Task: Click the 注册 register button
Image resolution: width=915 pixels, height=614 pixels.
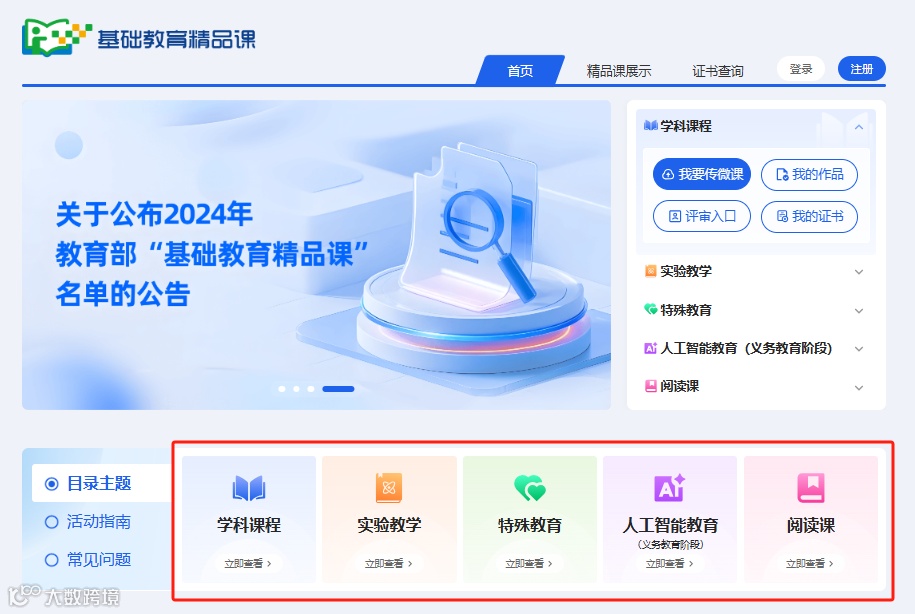Action: point(861,69)
